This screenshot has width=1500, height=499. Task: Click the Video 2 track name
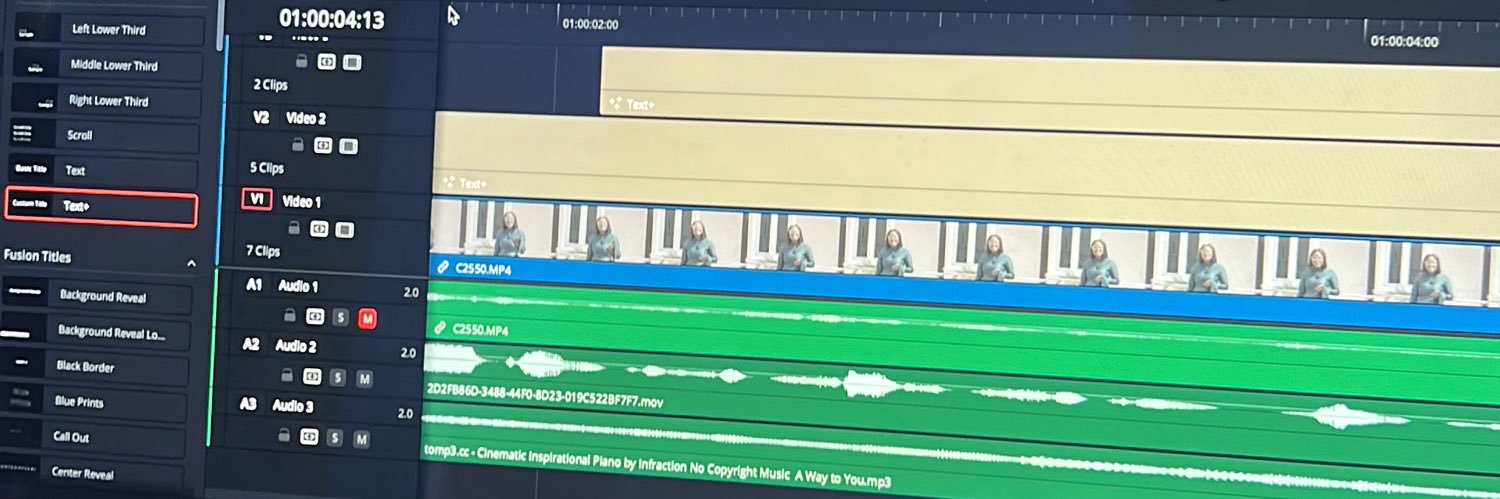coord(306,118)
